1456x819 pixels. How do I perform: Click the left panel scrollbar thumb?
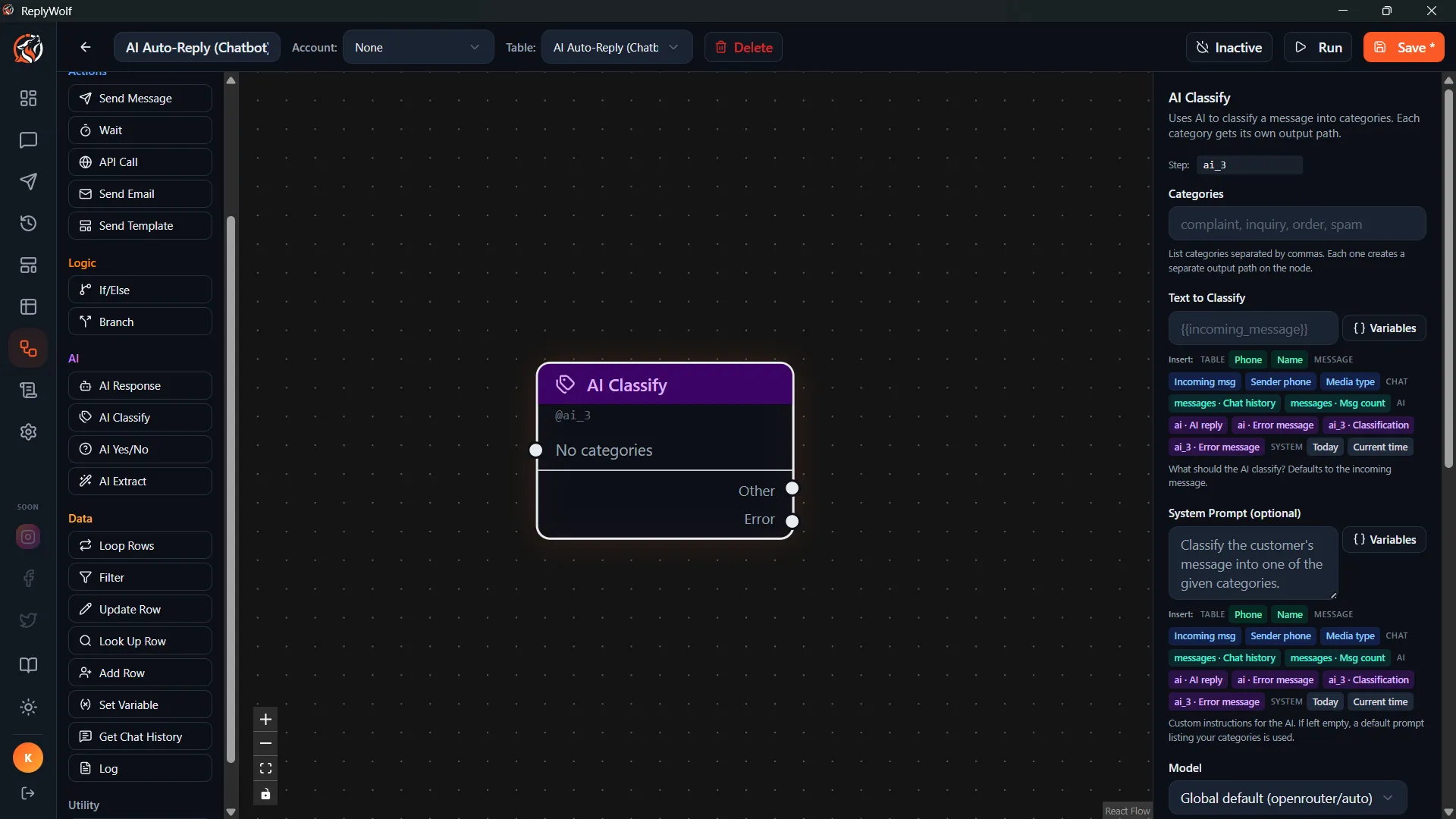pyautogui.click(x=231, y=489)
